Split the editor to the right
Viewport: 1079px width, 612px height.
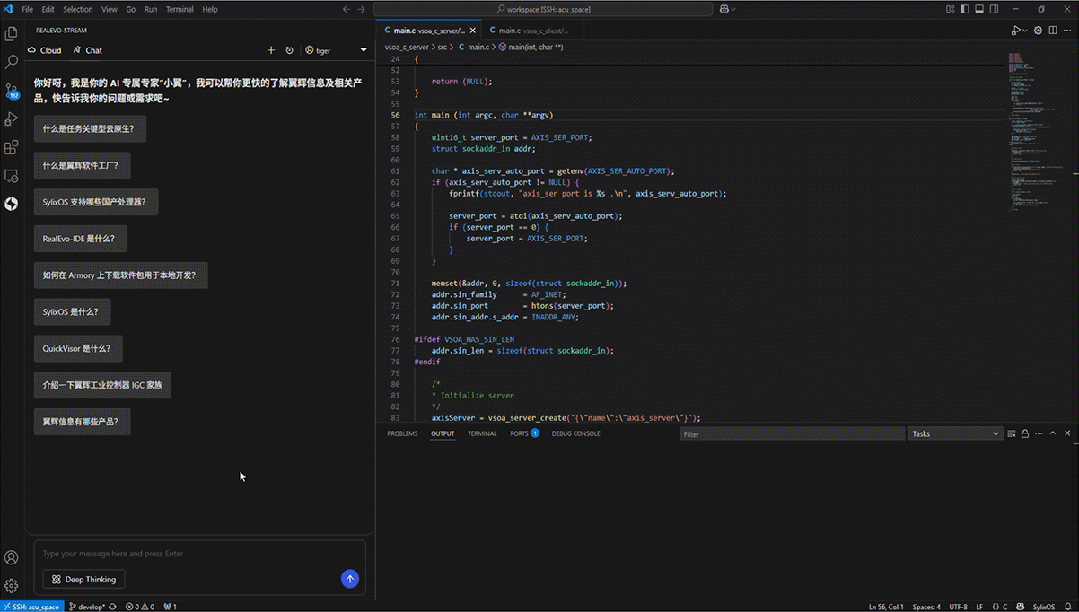pyautogui.click(x=1053, y=30)
